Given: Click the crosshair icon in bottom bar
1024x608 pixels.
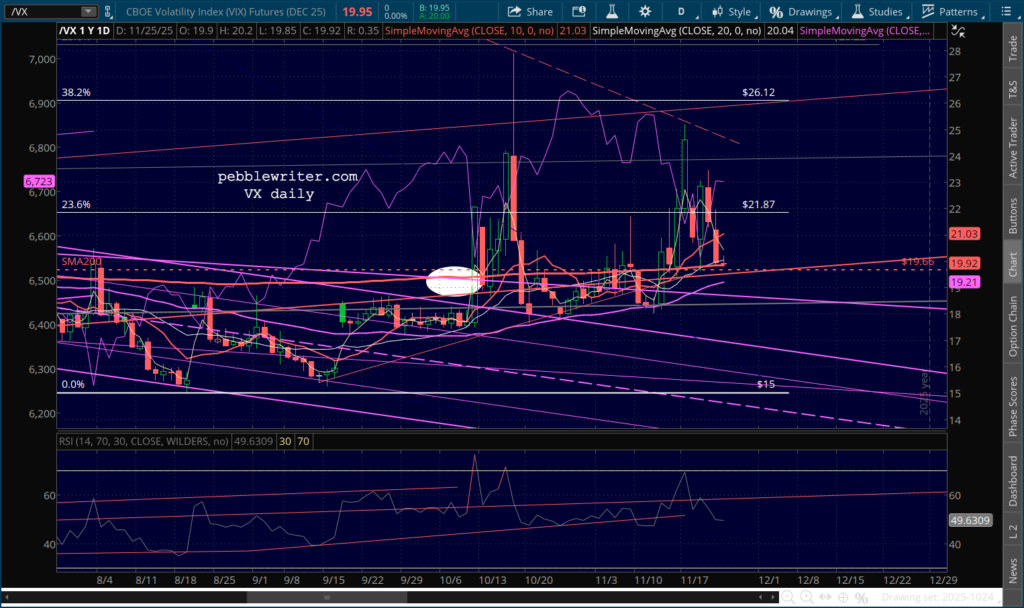Looking at the screenshot, I should [843, 597].
